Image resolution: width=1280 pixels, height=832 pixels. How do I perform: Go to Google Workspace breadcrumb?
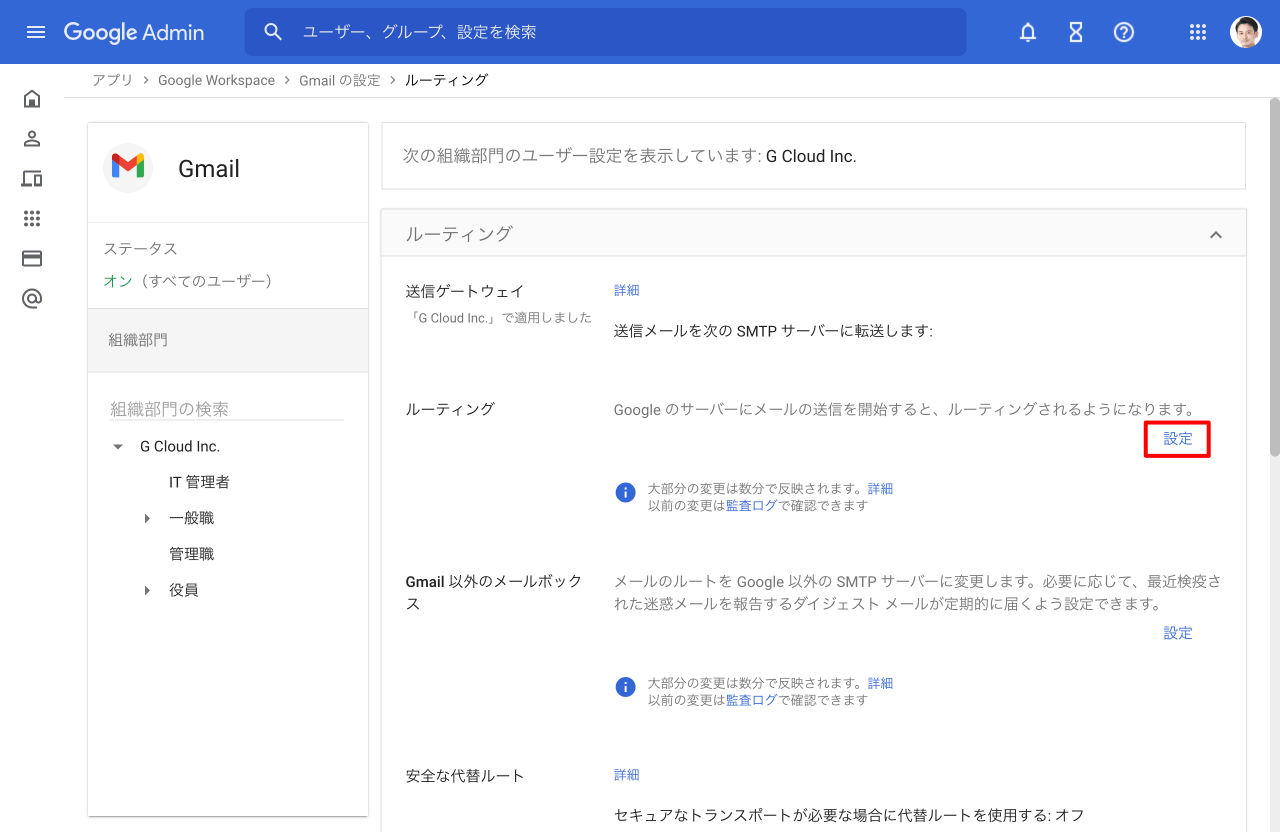click(216, 80)
